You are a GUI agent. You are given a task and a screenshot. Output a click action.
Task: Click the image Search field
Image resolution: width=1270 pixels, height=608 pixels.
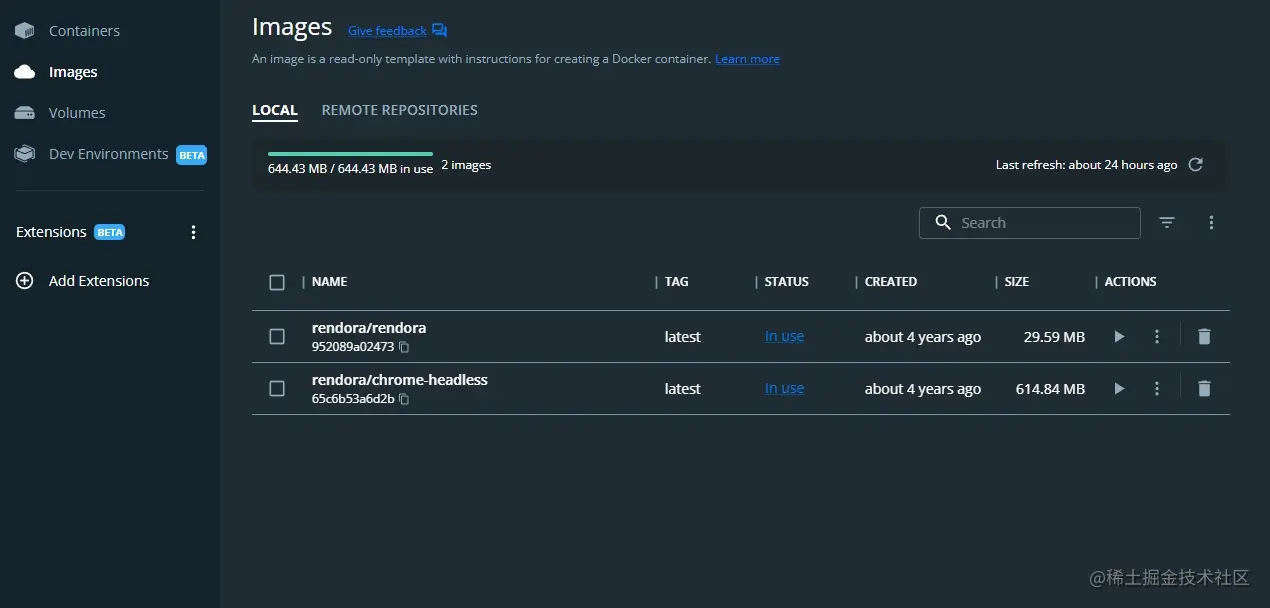[1040, 223]
